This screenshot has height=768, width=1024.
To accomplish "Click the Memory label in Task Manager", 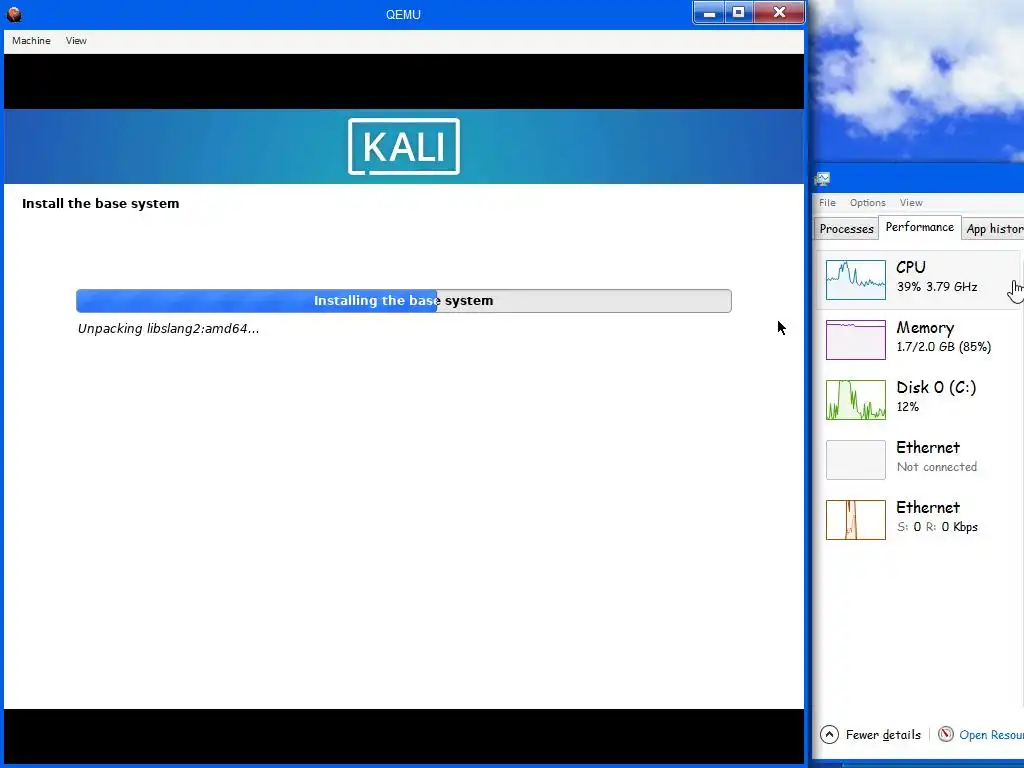I will pos(925,327).
